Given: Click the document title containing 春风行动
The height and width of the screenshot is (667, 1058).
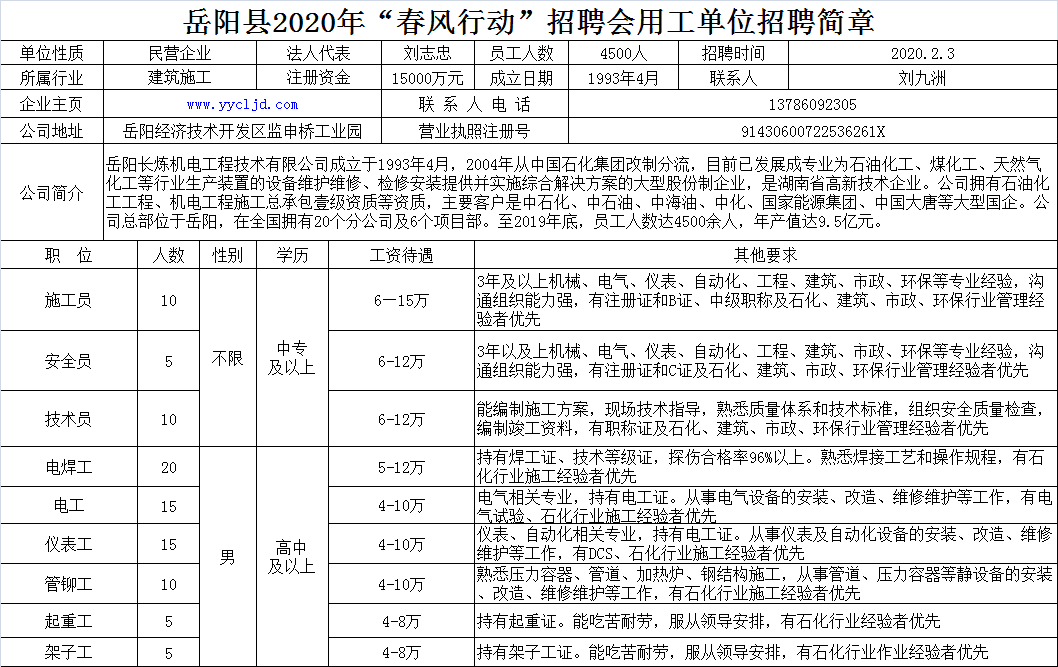Looking at the screenshot, I should point(529,21).
